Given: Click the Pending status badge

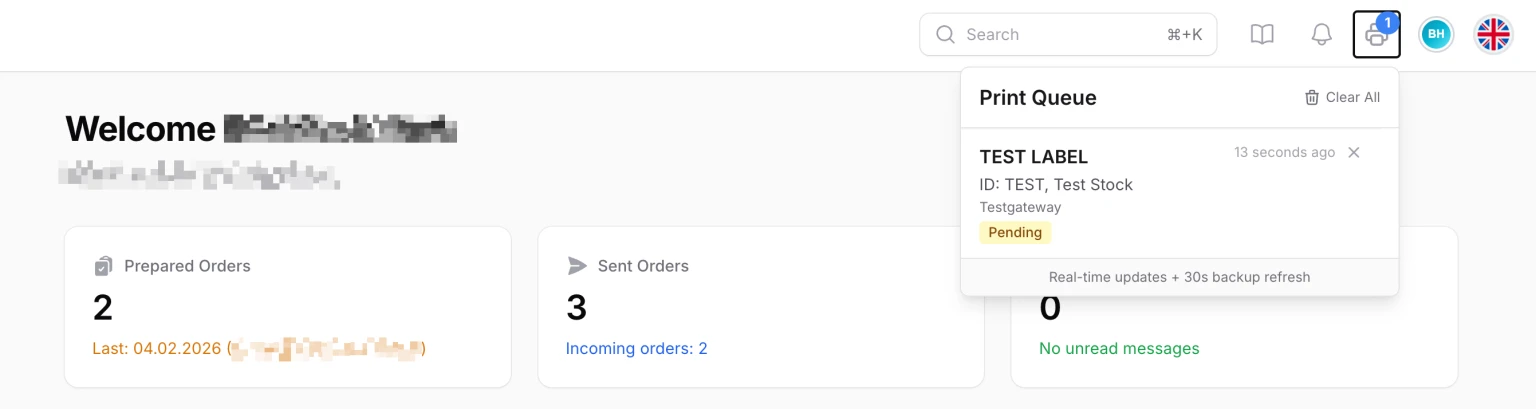Looking at the screenshot, I should coord(1015,232).
